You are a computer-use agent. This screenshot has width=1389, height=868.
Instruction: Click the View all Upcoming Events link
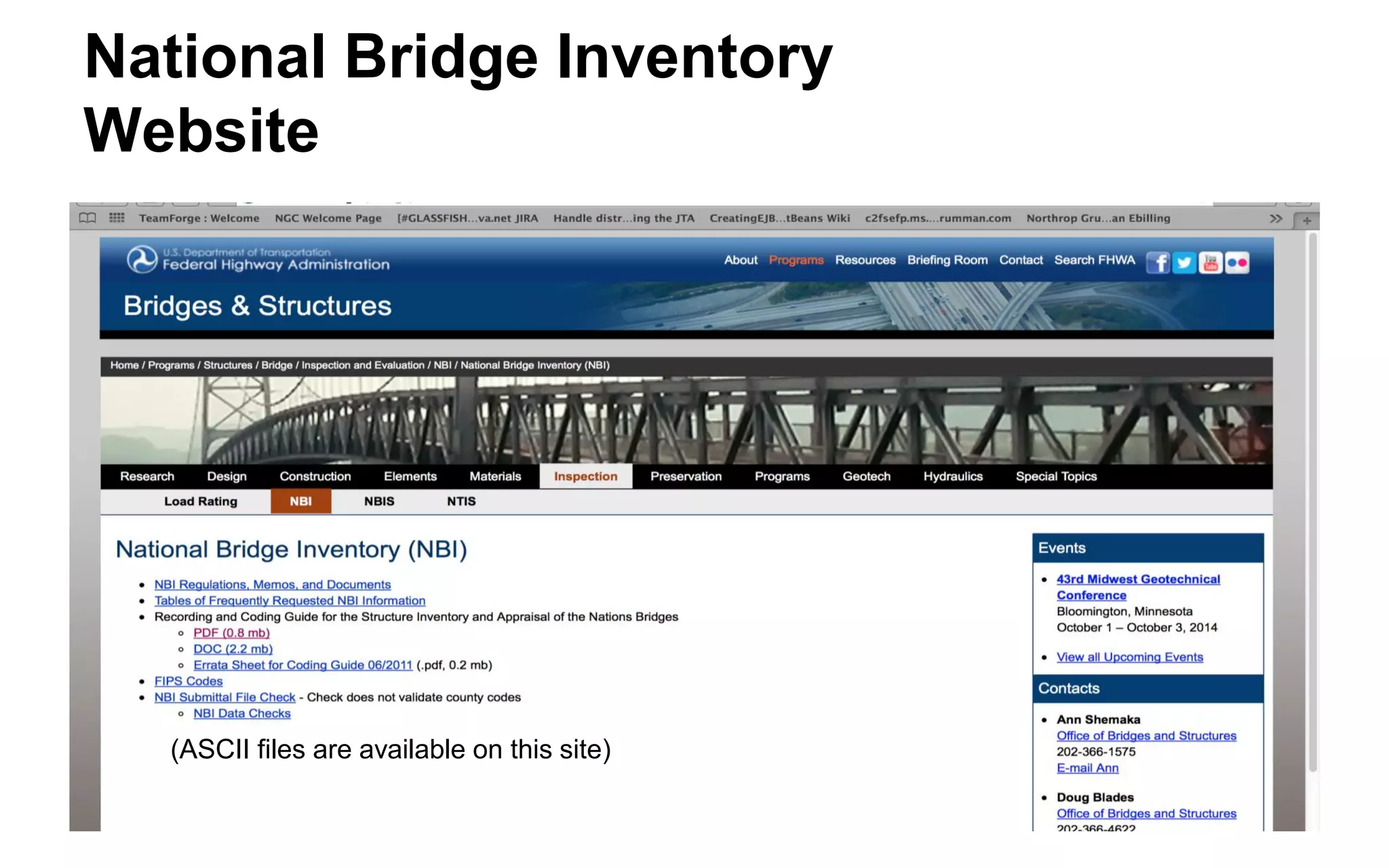pos(1129,657)
